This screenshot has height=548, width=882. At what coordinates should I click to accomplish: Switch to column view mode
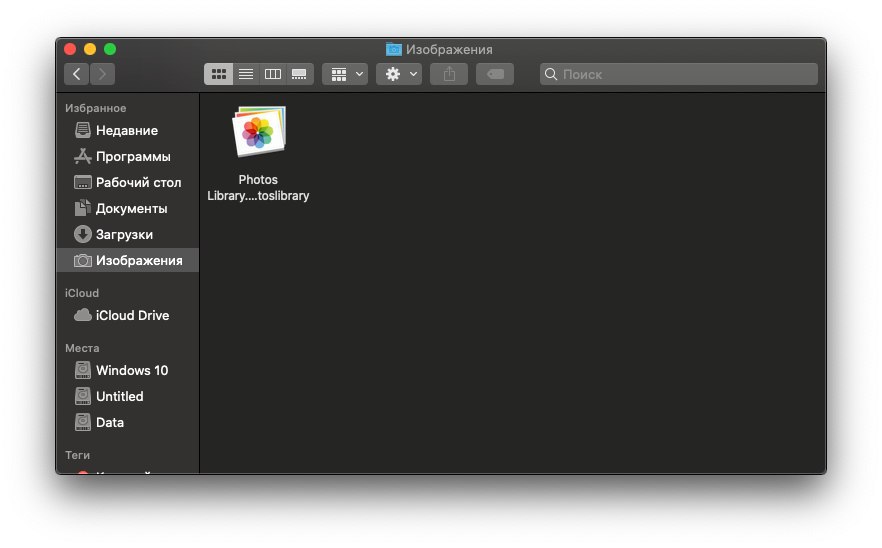(x=273, y=74)
